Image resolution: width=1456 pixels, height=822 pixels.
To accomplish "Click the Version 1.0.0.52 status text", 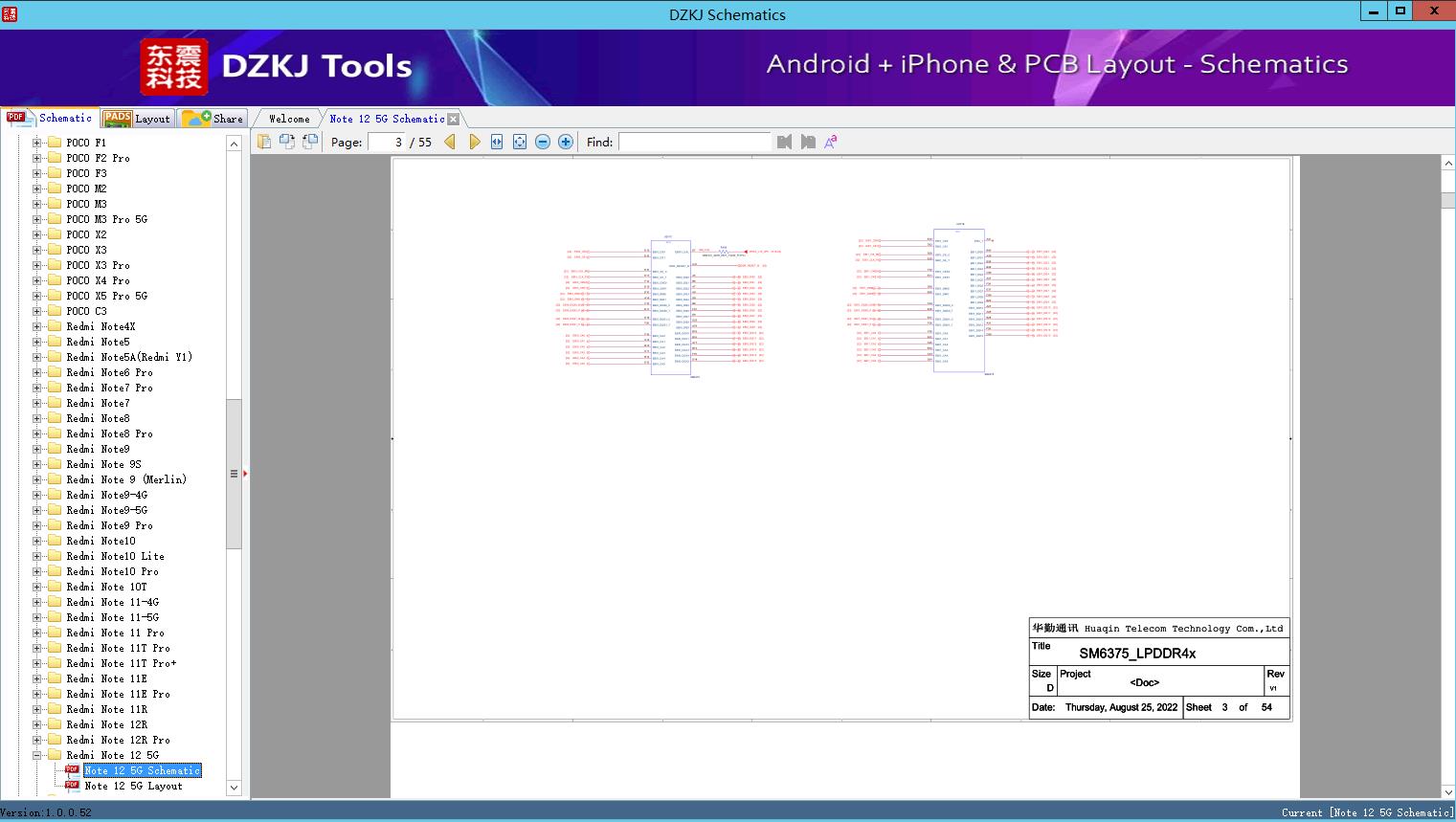I will click(46, 812).
